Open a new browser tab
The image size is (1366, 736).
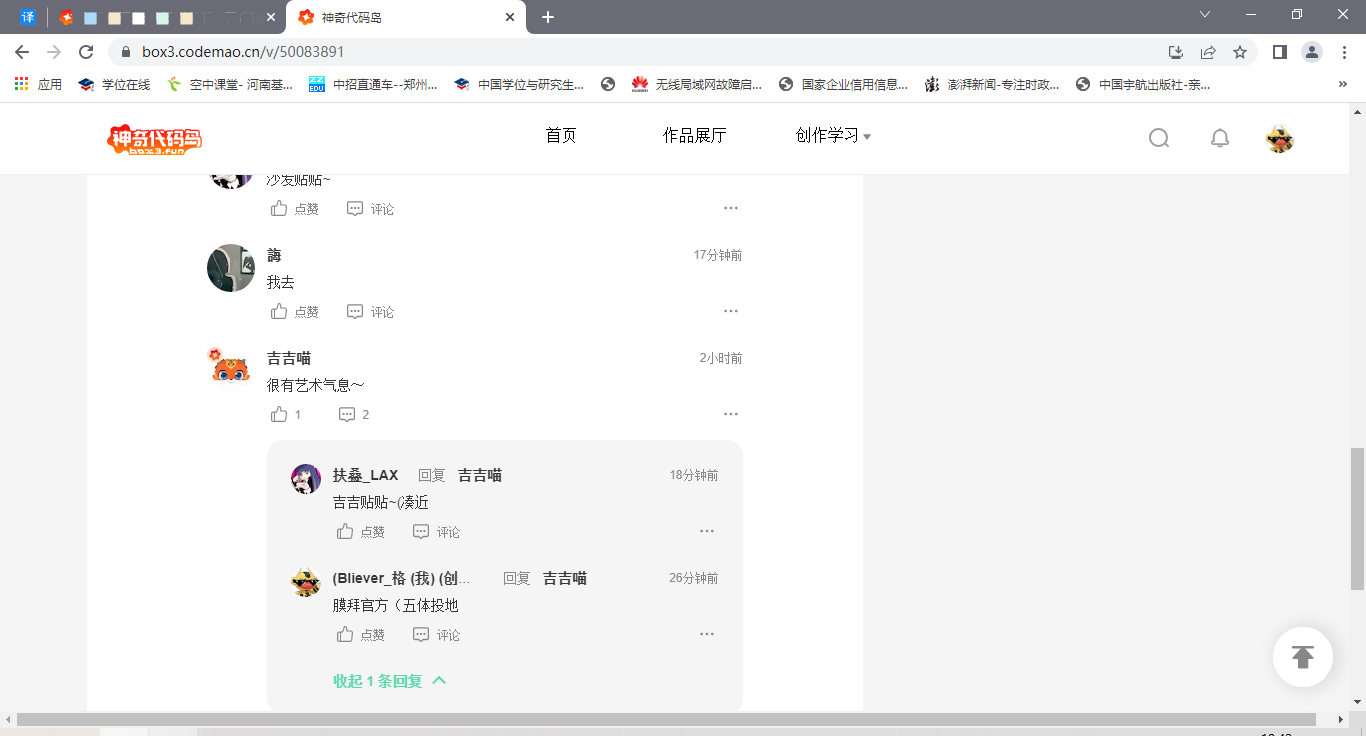548,17
